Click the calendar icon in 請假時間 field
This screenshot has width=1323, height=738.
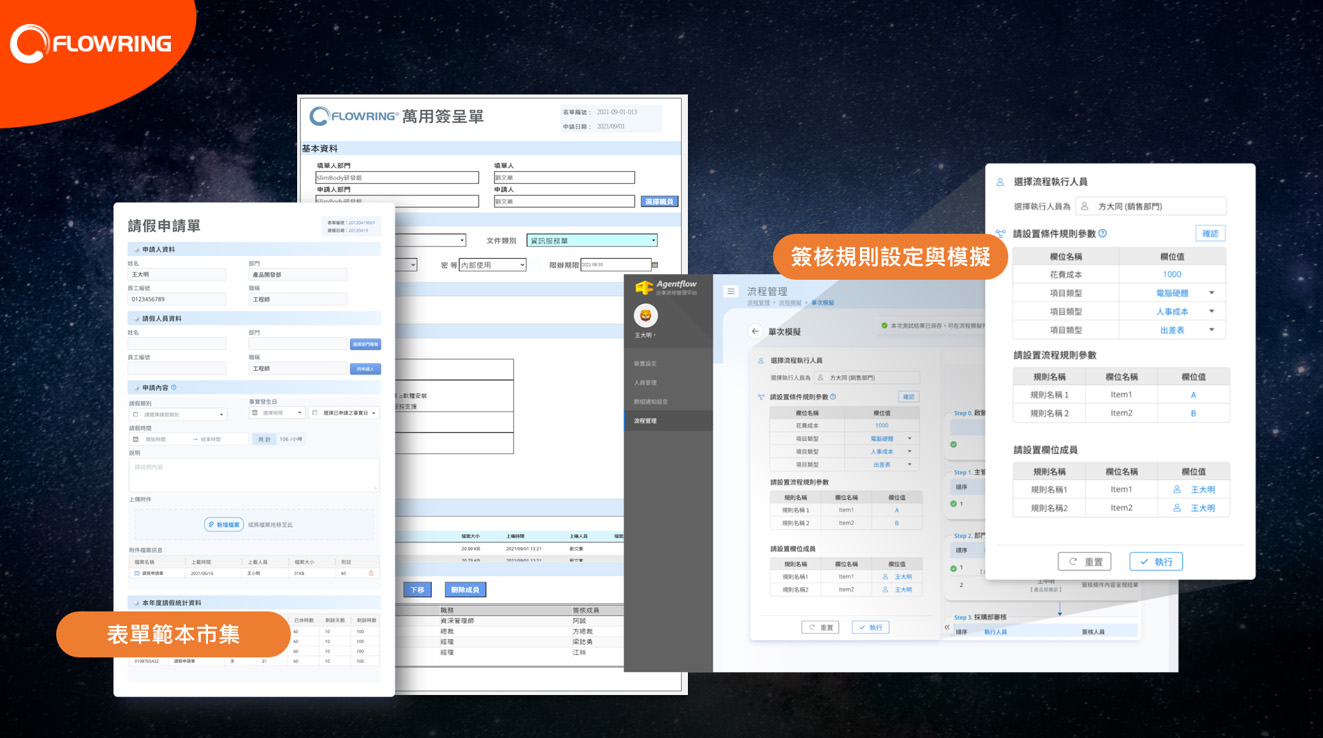[x=136, y=439]
